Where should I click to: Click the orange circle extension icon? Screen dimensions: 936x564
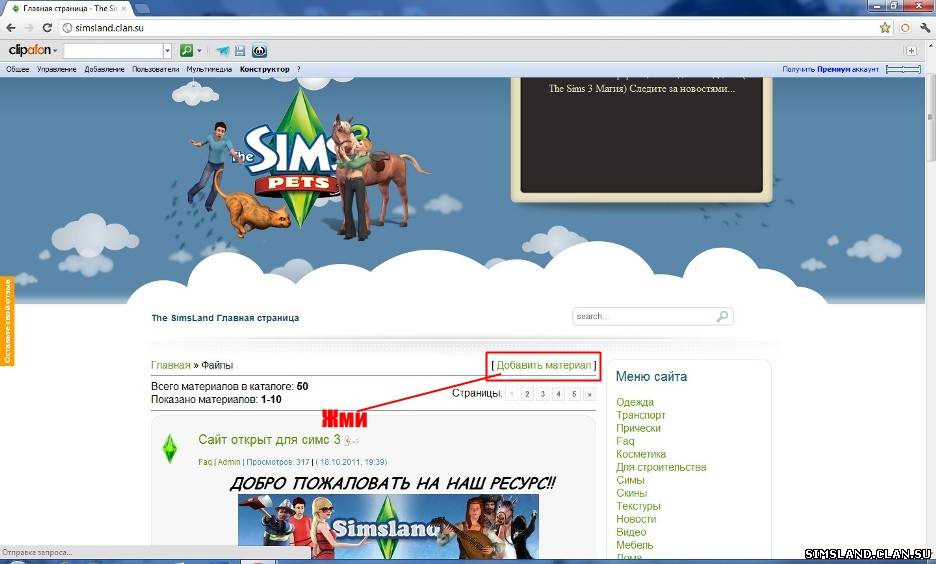click(905, 28)
